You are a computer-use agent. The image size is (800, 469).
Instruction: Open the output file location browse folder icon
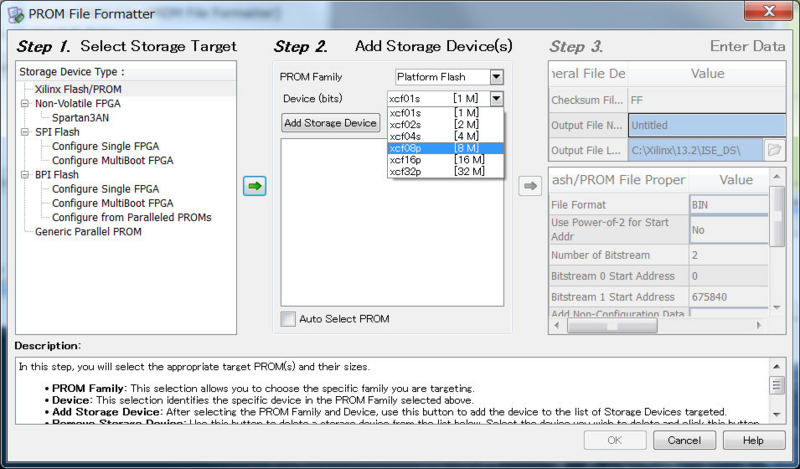774,150
